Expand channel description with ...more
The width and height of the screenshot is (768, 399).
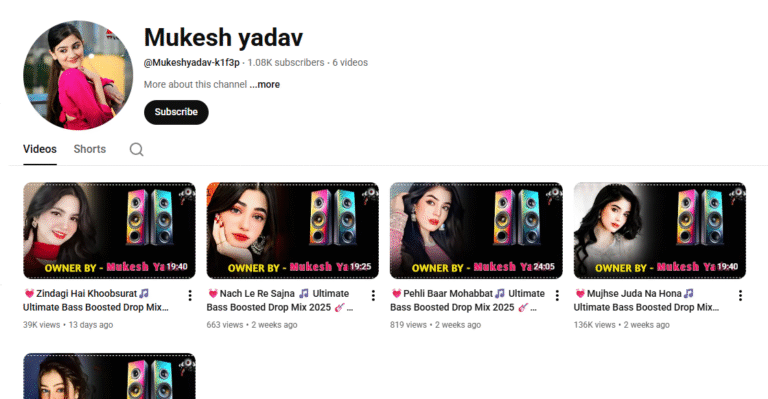[x=264, y=84]
